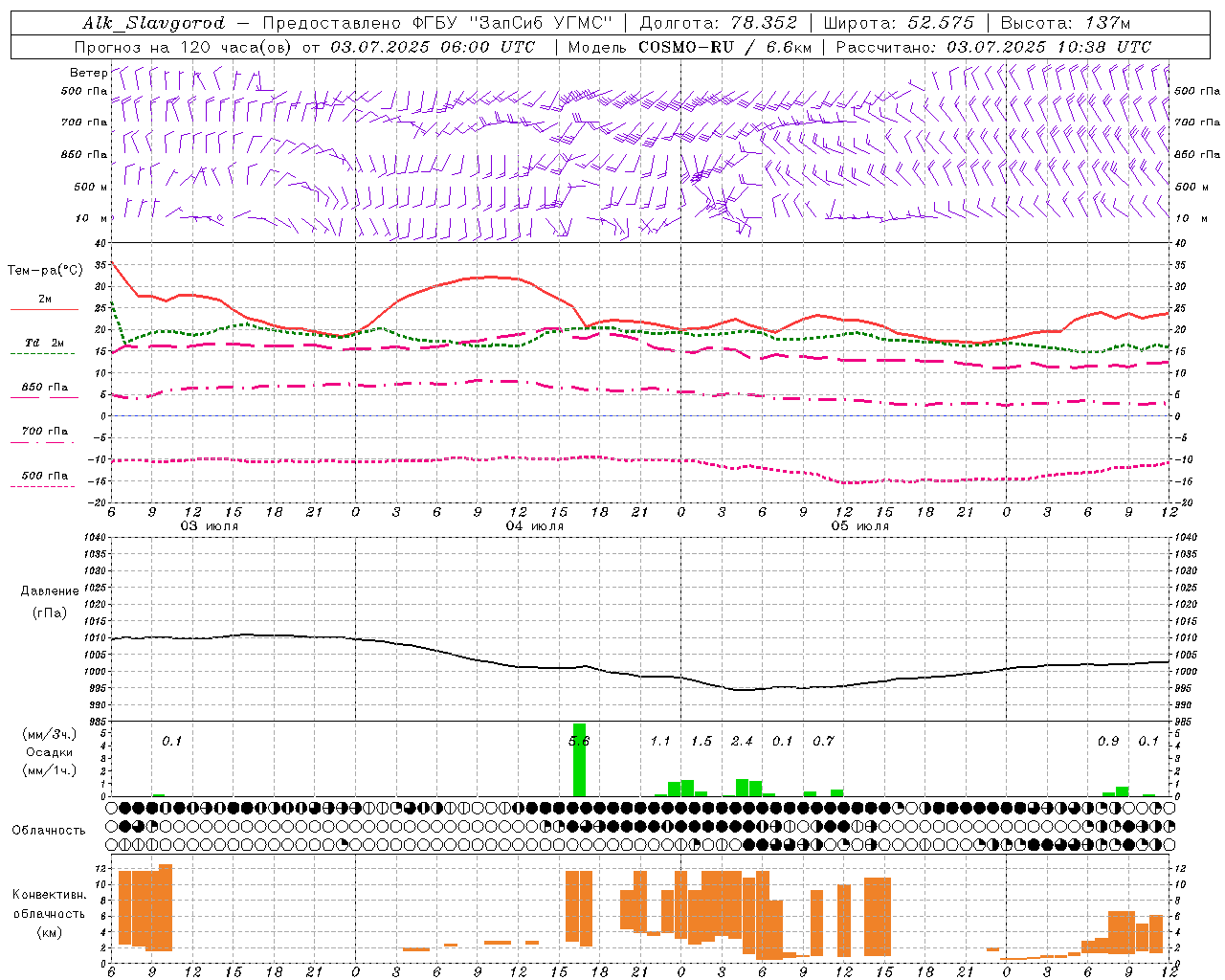Click the 'Тем-ра(°C)' temperature label
Image resolution: width=1225 pixels, height=980 pixels.
tap(45, 271)
